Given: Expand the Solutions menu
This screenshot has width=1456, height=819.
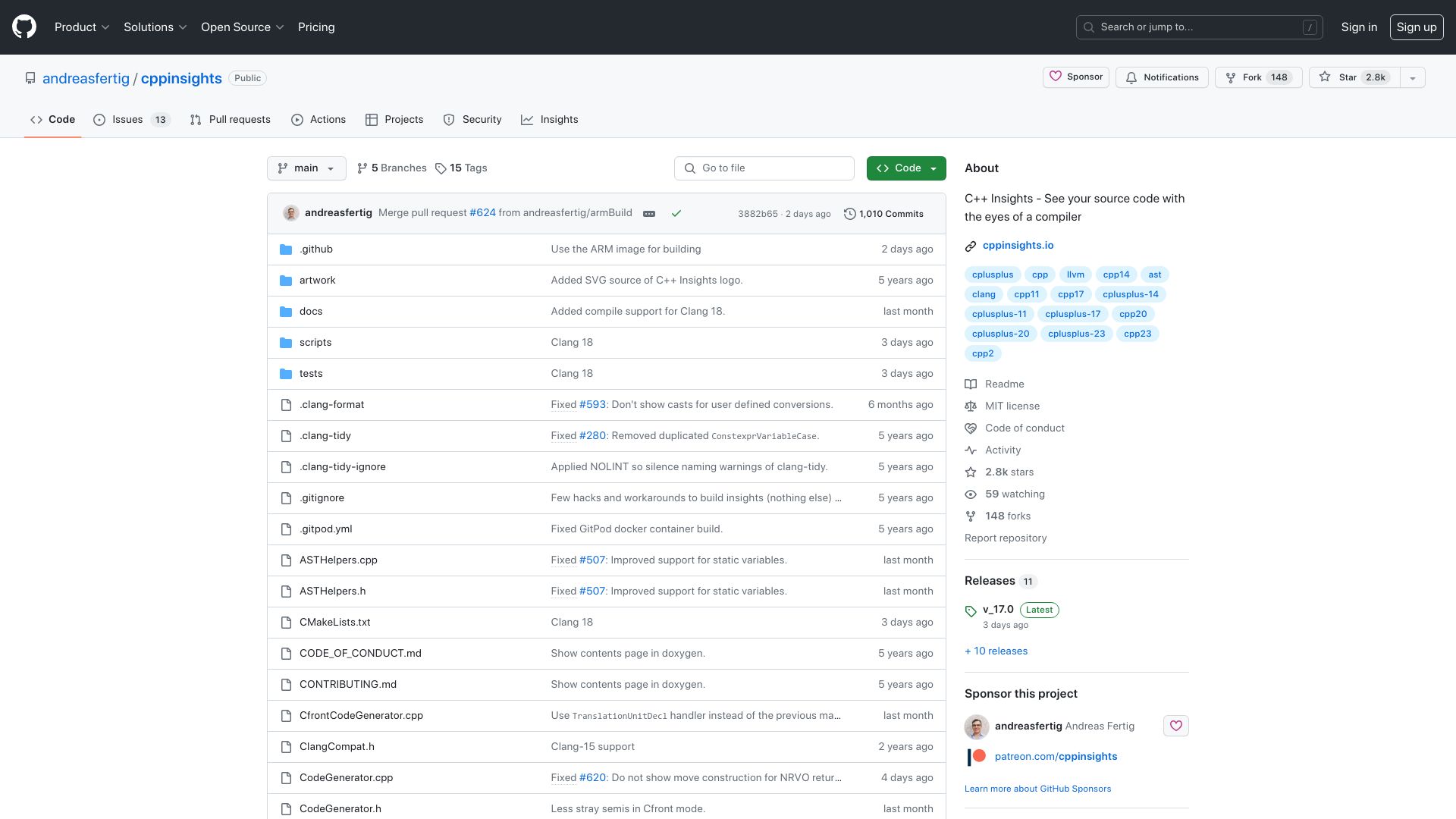Looking at the screenshot, I should 155,27.
